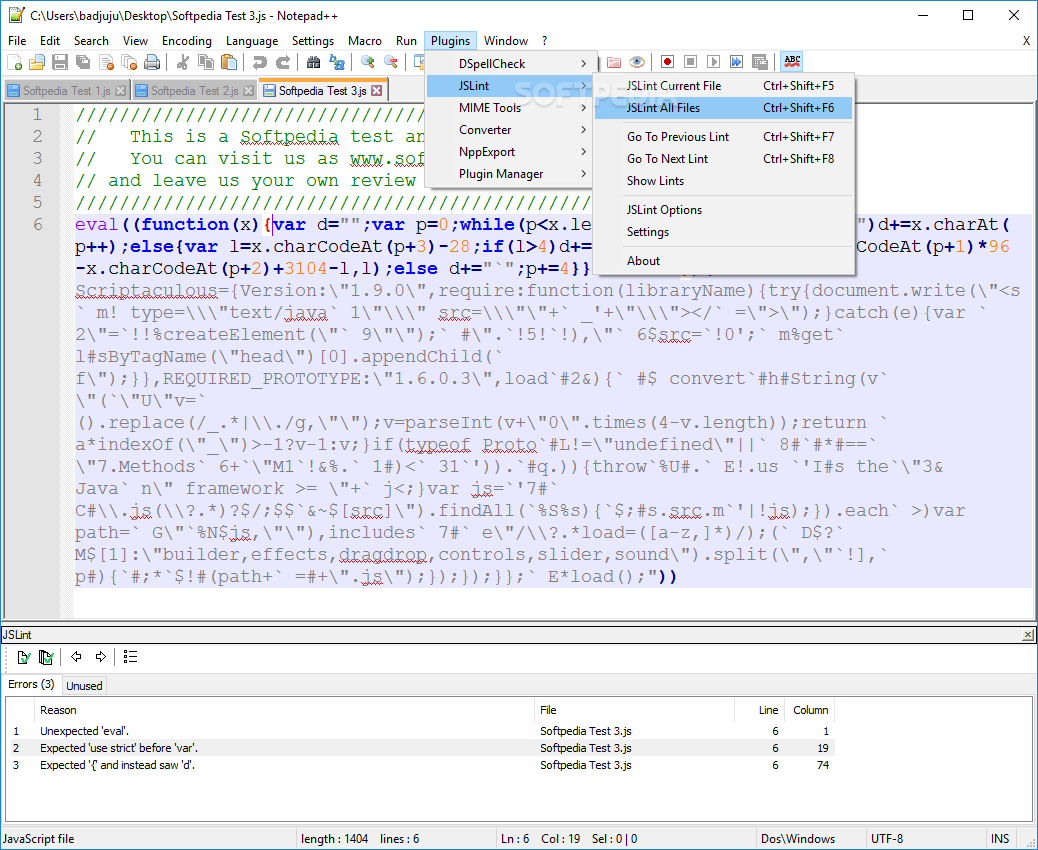Click the Save file toolbar icon
The width and height of the screenshot is (1038, 850).
tap(60, 62)
